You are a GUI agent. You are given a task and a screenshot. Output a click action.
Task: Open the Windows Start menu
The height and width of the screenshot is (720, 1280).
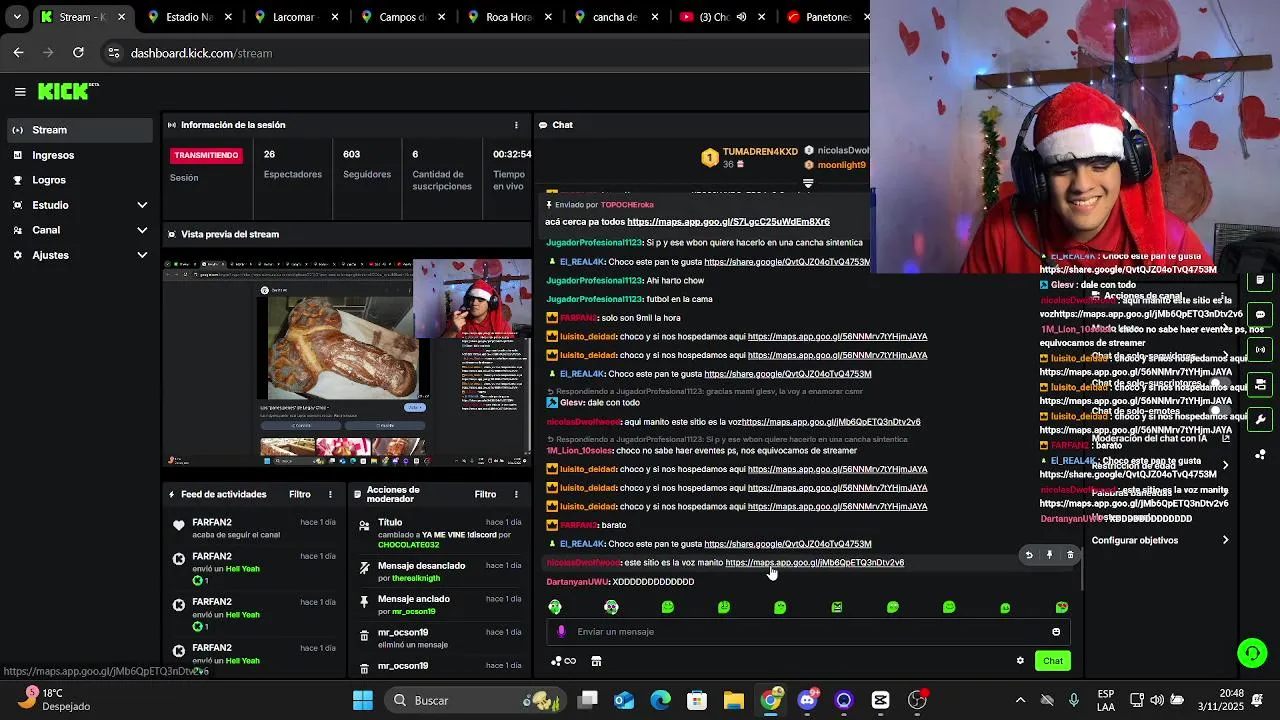tap(363, 700)
